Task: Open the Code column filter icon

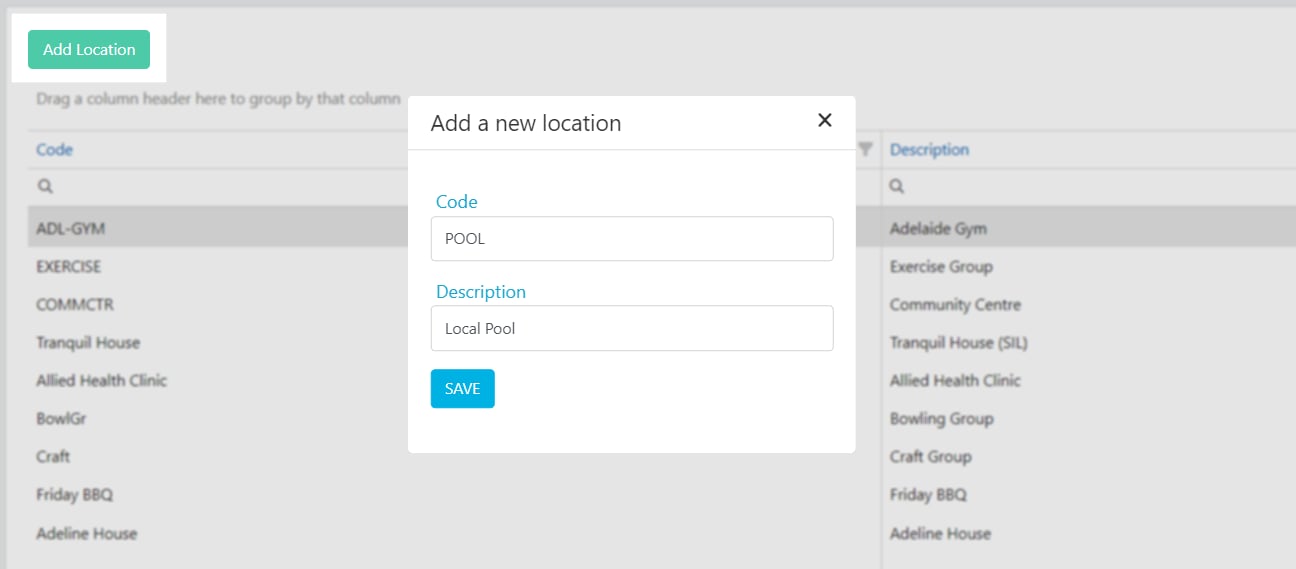Action: (866, 149)
